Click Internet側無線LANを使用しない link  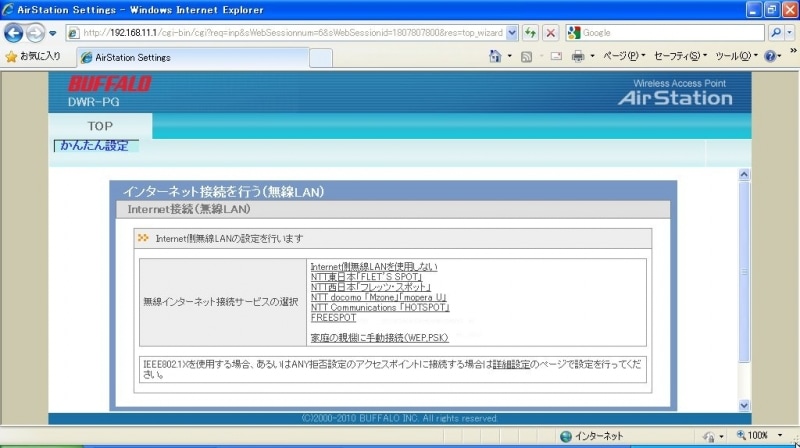point(374,267)
